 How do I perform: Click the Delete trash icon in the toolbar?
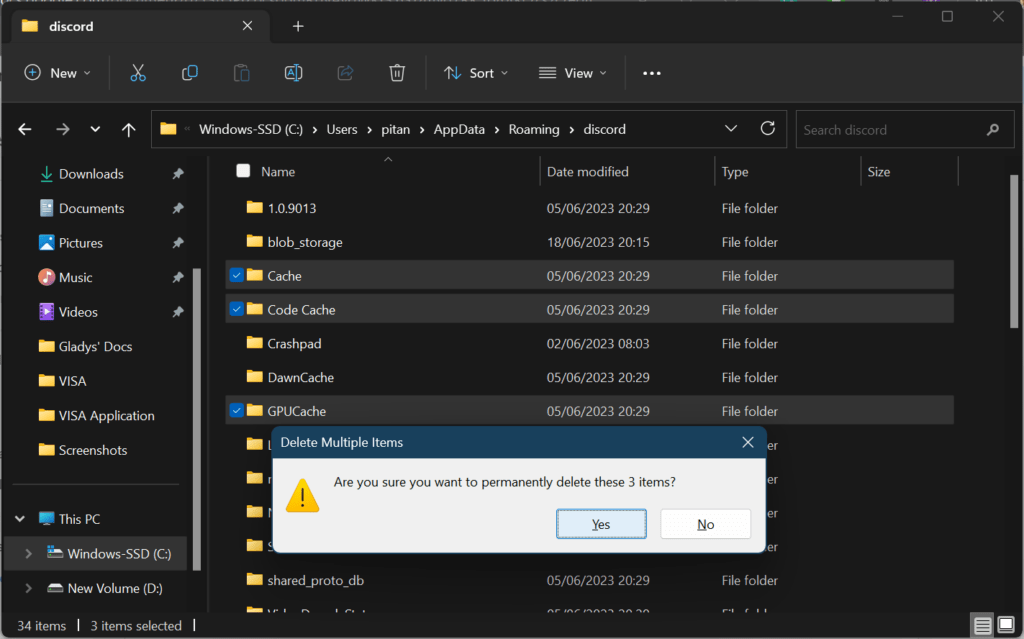[397, 72]
